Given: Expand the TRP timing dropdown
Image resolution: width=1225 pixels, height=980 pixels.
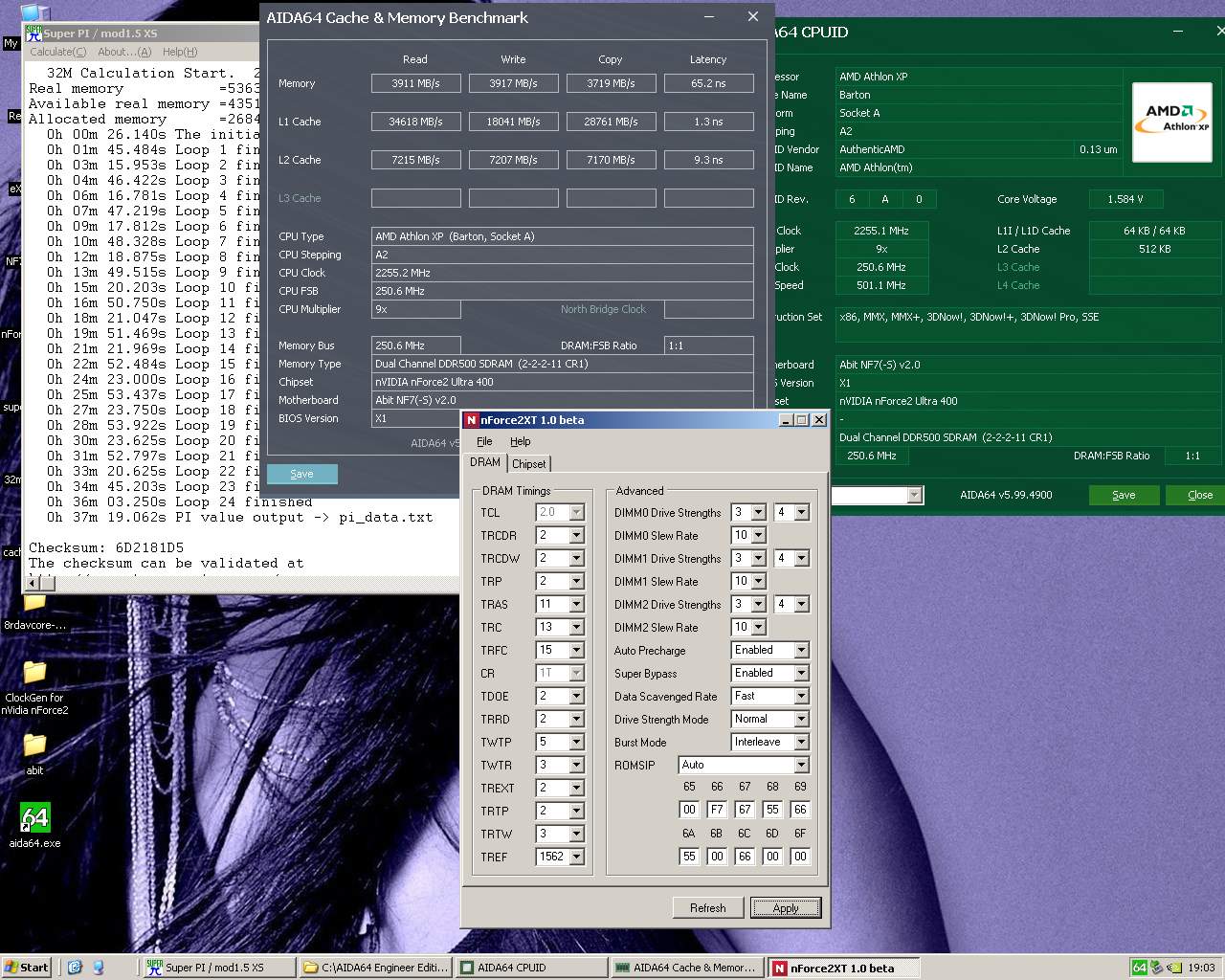Looking at the screenshot, I should coord(576,582).
